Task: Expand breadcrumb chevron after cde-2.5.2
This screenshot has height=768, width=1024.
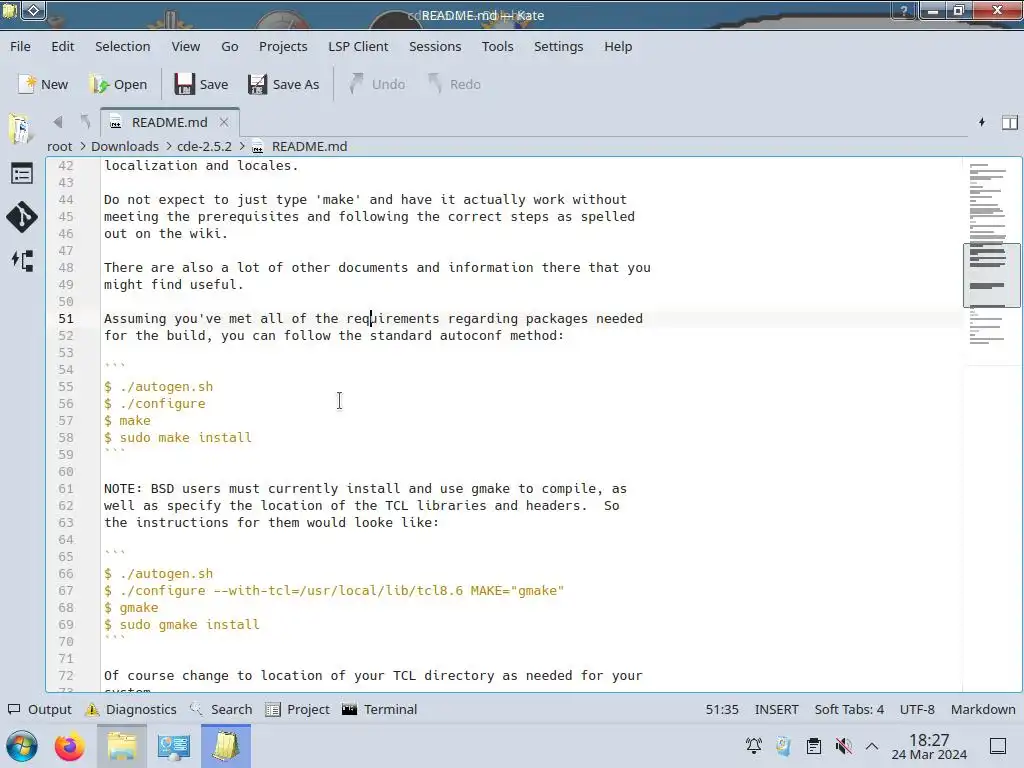Action: 242,146
